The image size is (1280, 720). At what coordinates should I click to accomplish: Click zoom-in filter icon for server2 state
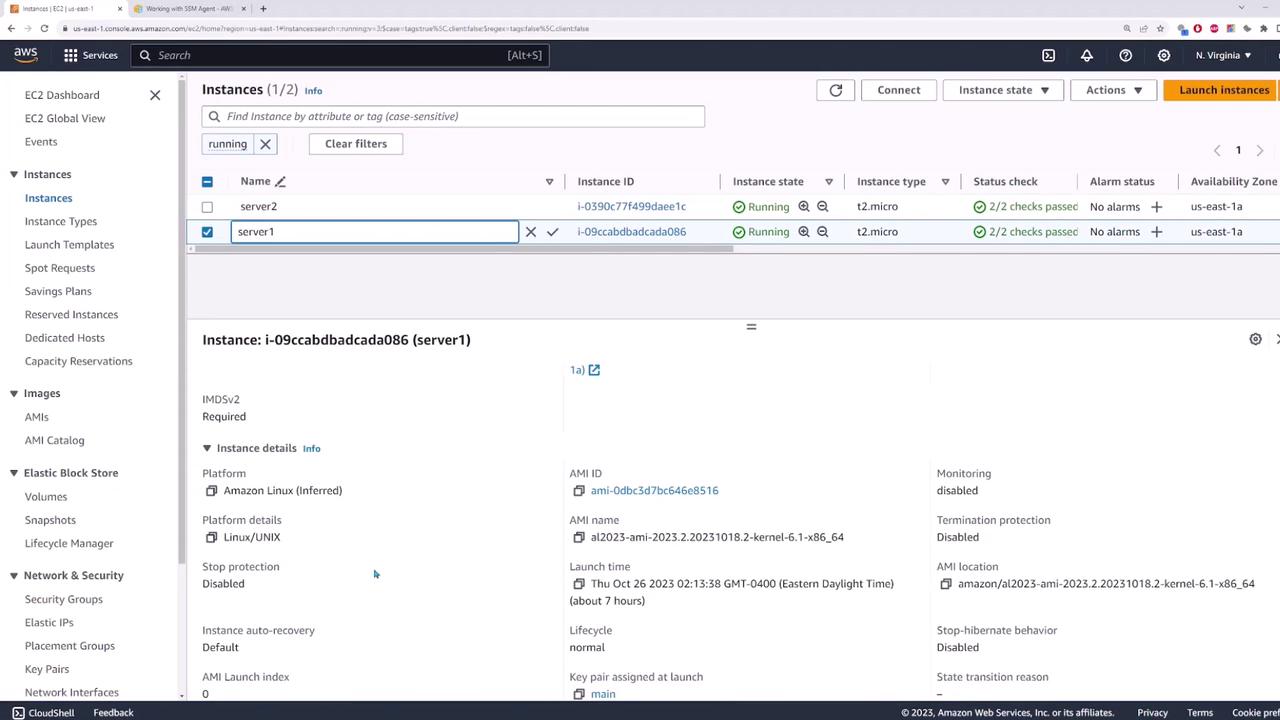[x=804, y=207]
